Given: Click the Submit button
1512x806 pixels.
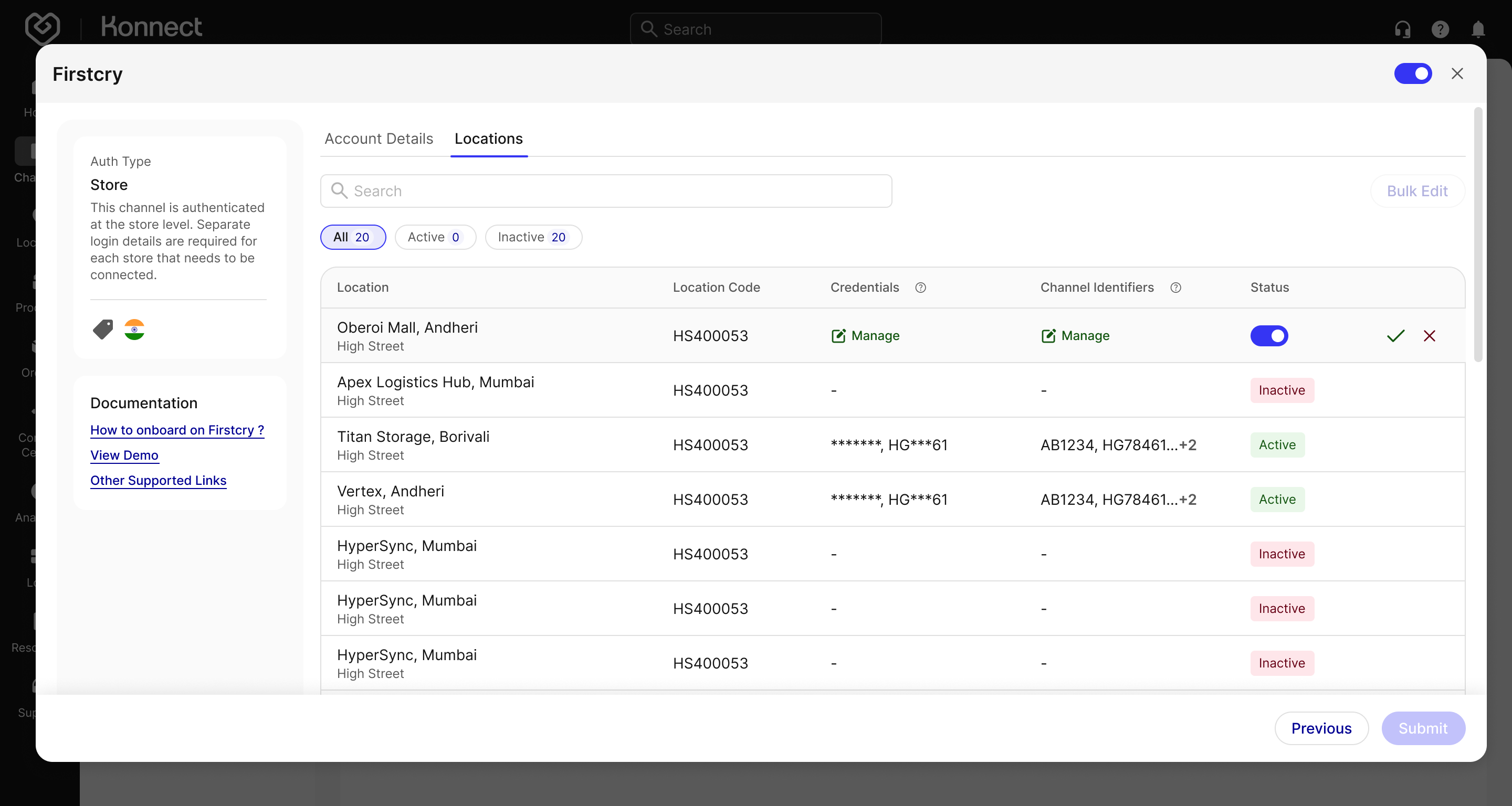Looking at the screenshot, I should pos(1423,728).
